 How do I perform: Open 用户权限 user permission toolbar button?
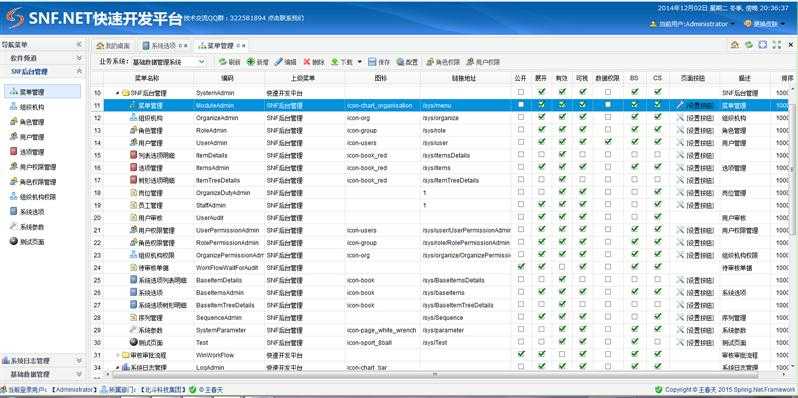click(x=483, y=62)
